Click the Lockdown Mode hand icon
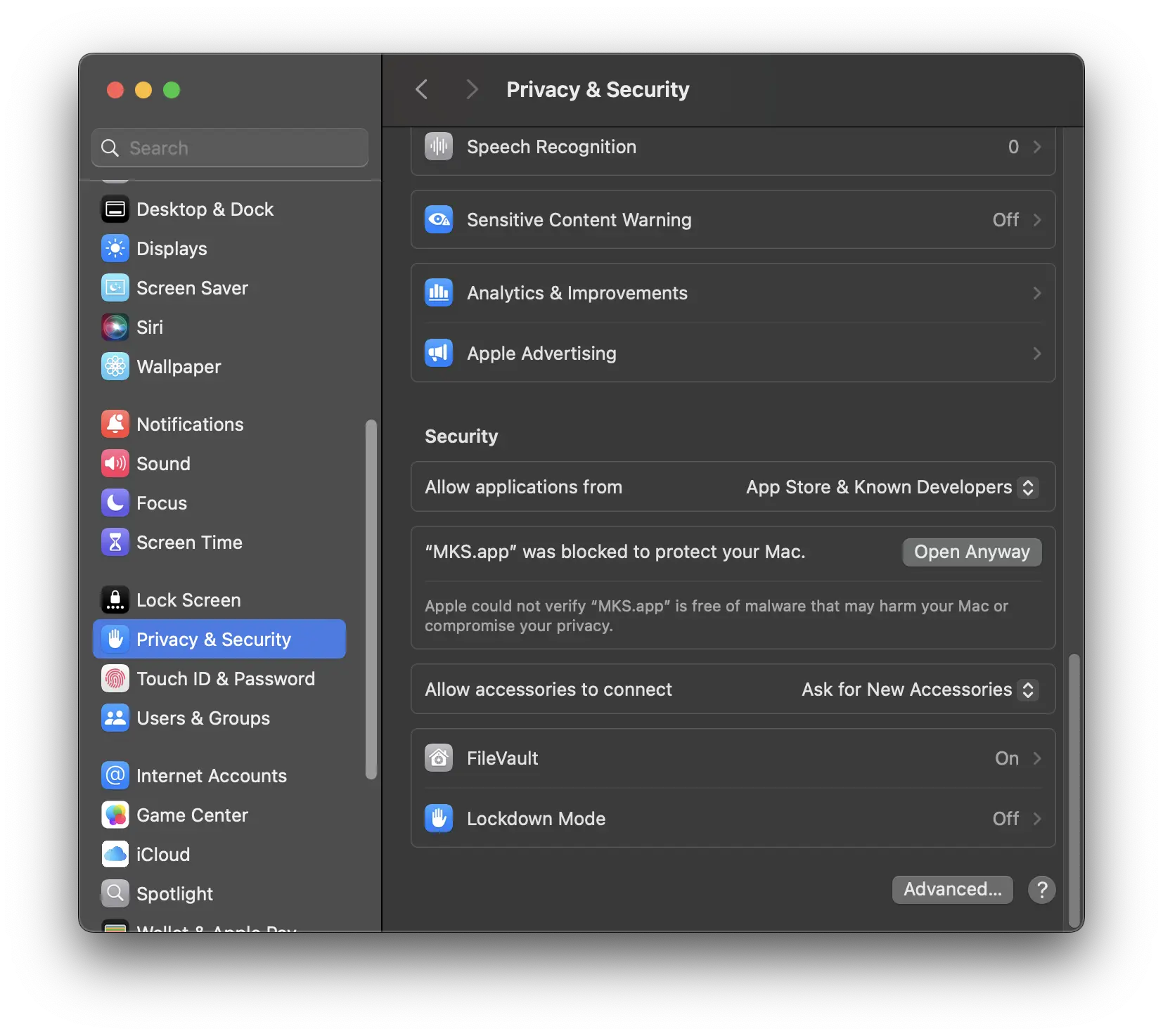Image resolution: width=1163 pixels, height=1036 pixels. tap(439, 819)
